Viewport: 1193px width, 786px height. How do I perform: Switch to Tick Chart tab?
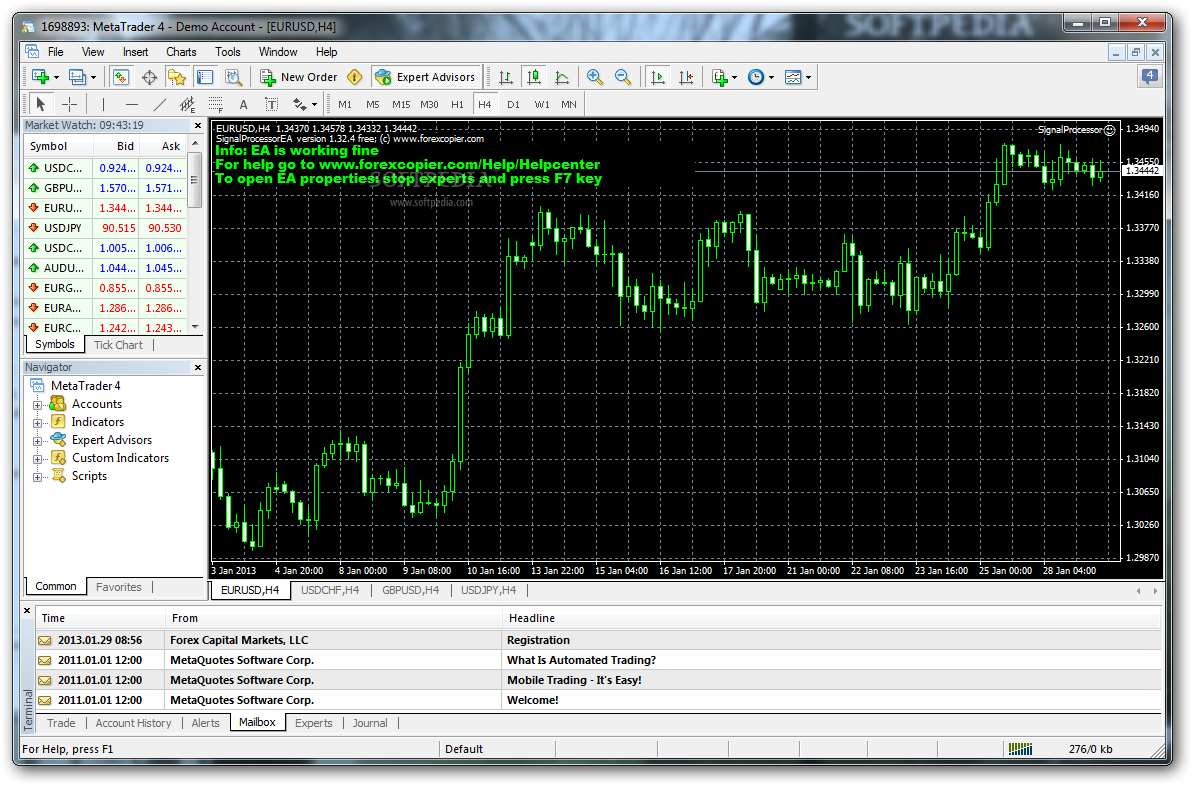tap(118, 345)
